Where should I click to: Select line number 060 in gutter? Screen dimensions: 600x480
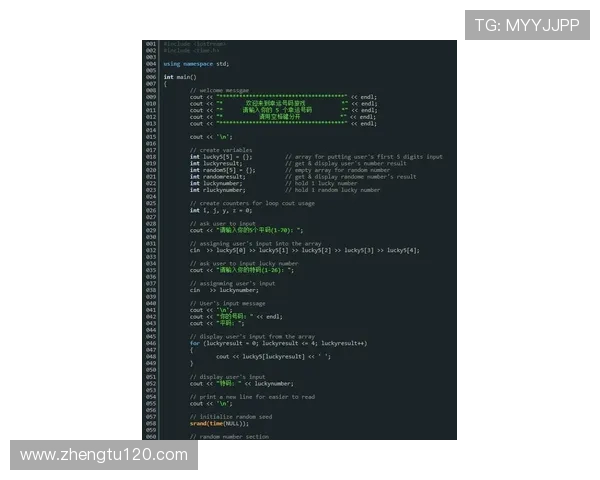(151, 437)
